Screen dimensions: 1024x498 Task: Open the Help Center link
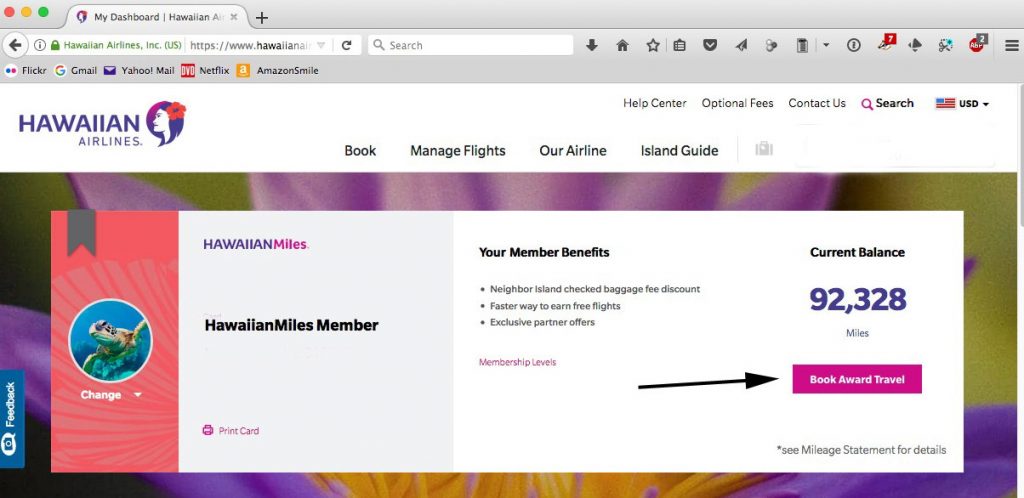654,103
